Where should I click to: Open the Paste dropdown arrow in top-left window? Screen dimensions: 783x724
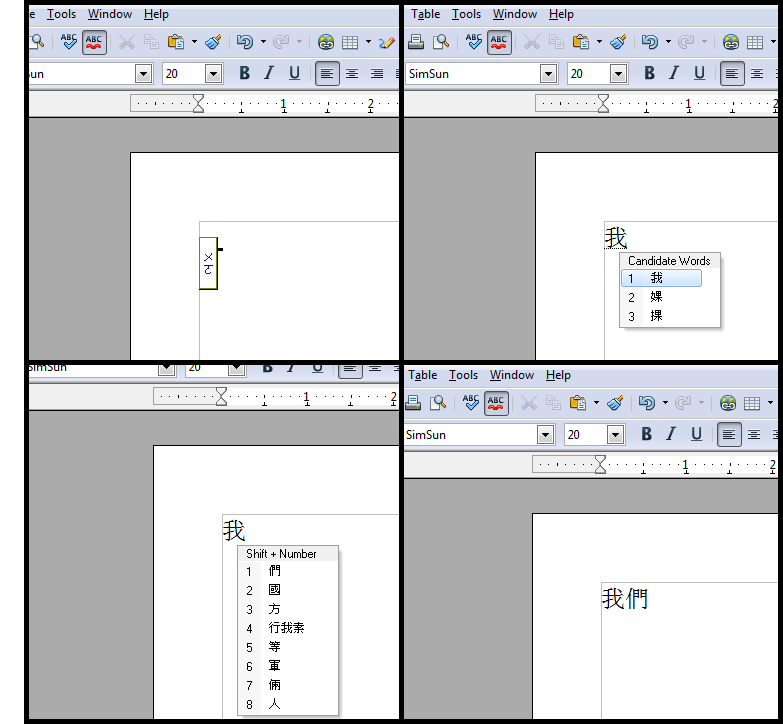tap(194, 42)
